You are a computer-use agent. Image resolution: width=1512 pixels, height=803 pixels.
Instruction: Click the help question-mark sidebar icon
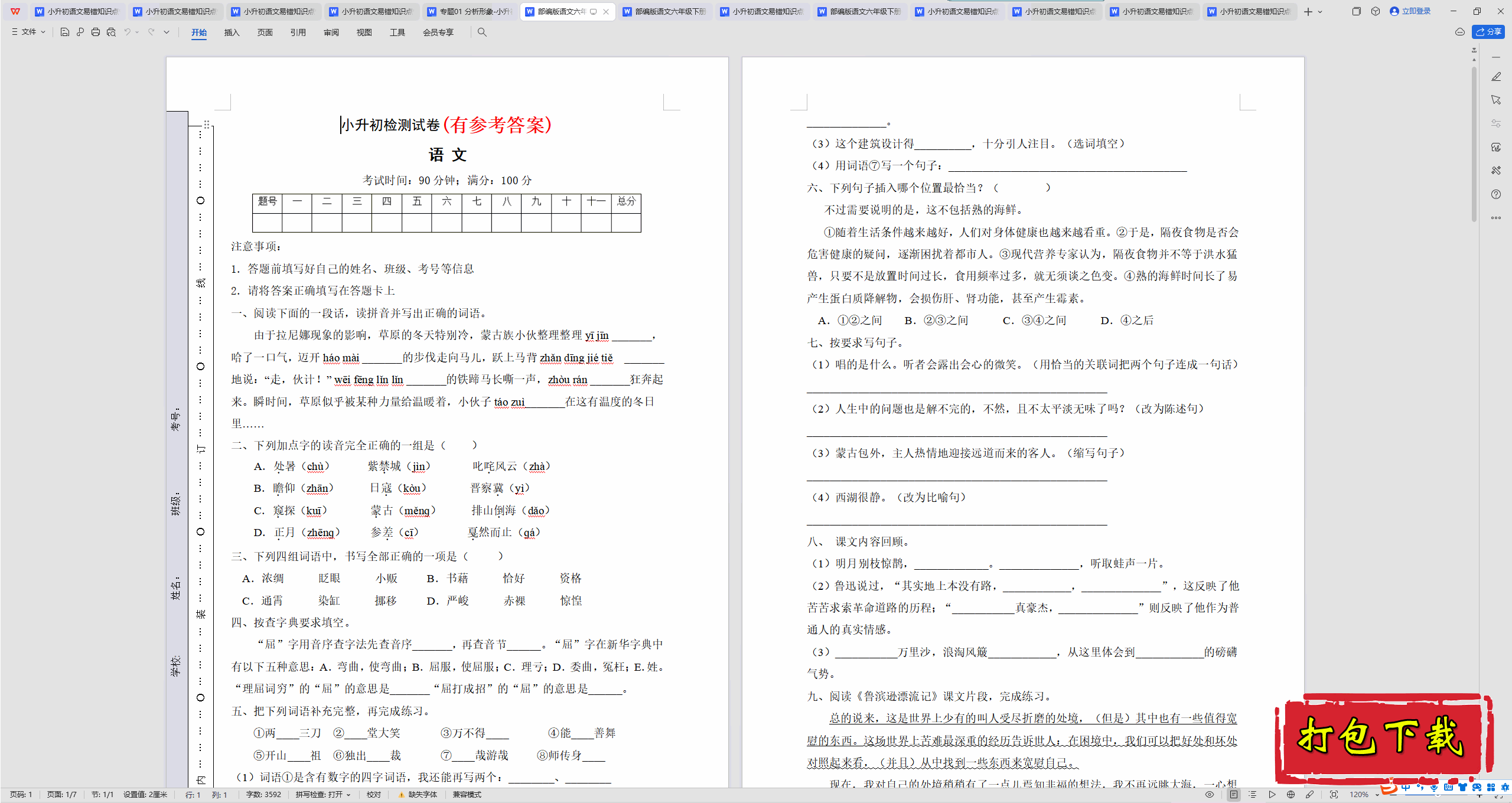tap(1496, 194)
